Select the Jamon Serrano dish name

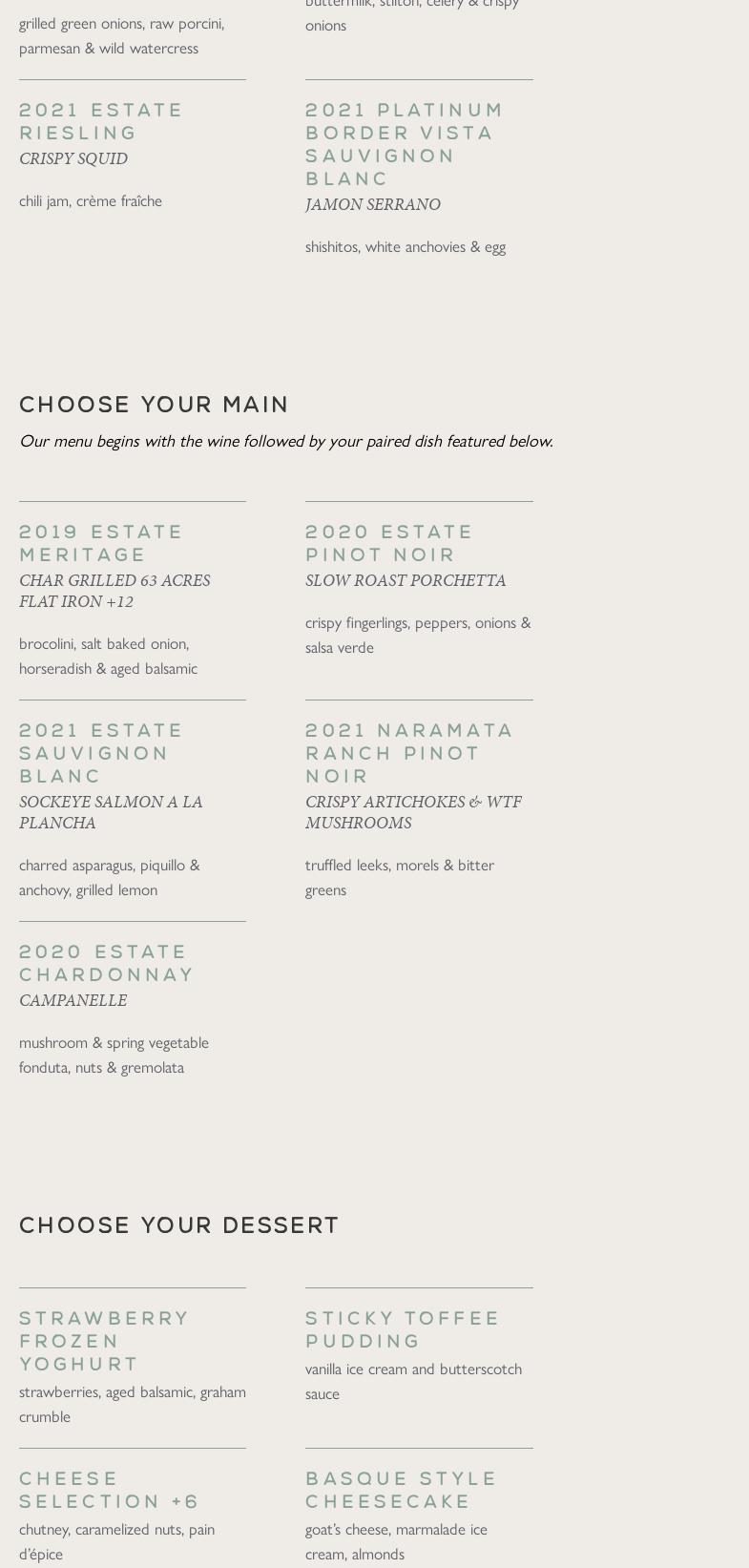pyautogui.click(x=372, y=204)
